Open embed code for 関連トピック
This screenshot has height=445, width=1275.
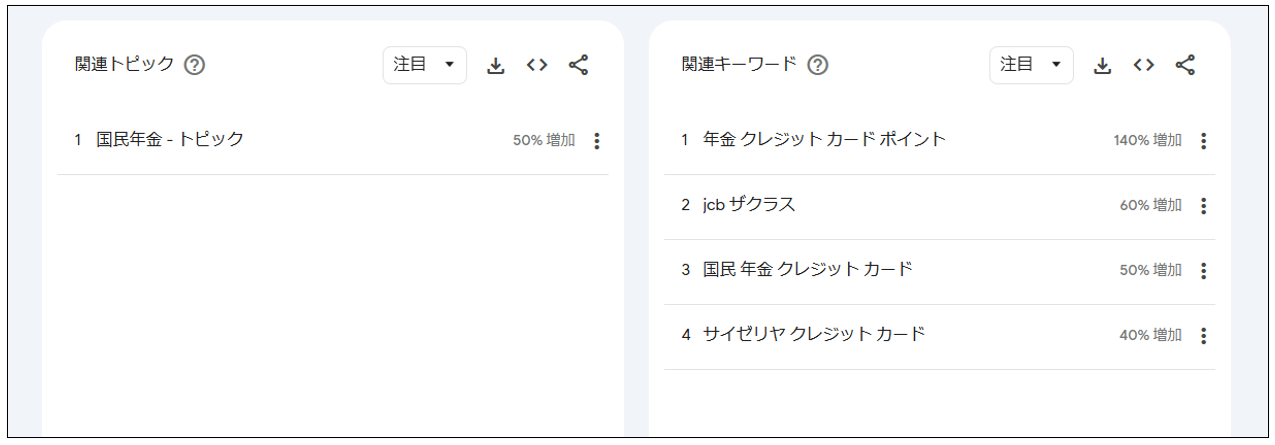(x=537, y=65)
